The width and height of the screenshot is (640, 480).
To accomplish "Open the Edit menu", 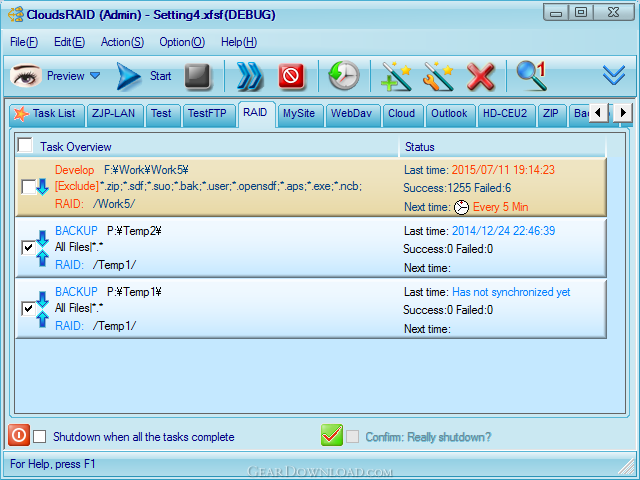I will pos(69,42).
